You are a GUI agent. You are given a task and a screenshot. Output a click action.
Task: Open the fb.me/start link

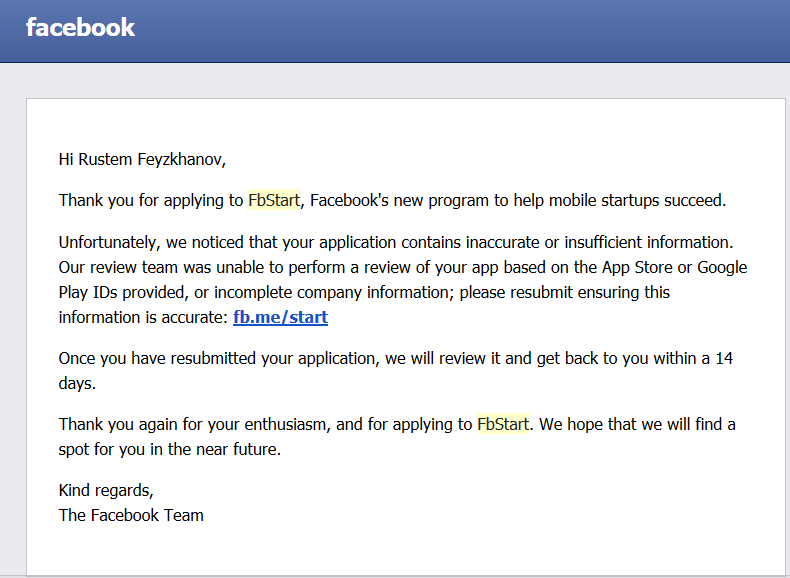coord(281,317)
